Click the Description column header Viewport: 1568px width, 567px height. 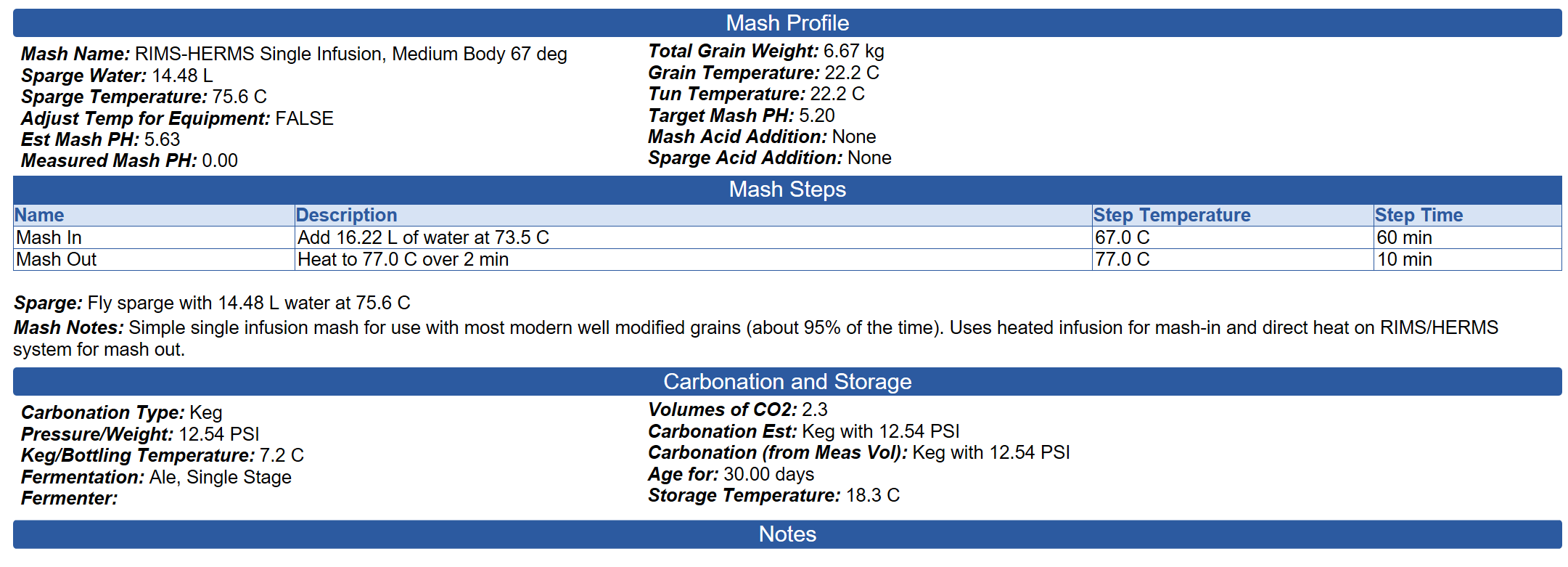pyautogui.click(x=693, y=215)
